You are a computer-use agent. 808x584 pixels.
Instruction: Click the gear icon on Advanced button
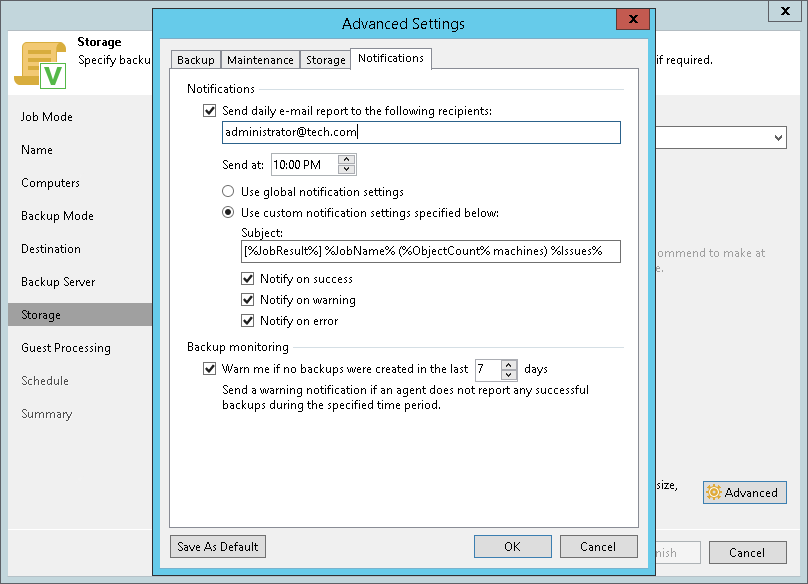714,493
